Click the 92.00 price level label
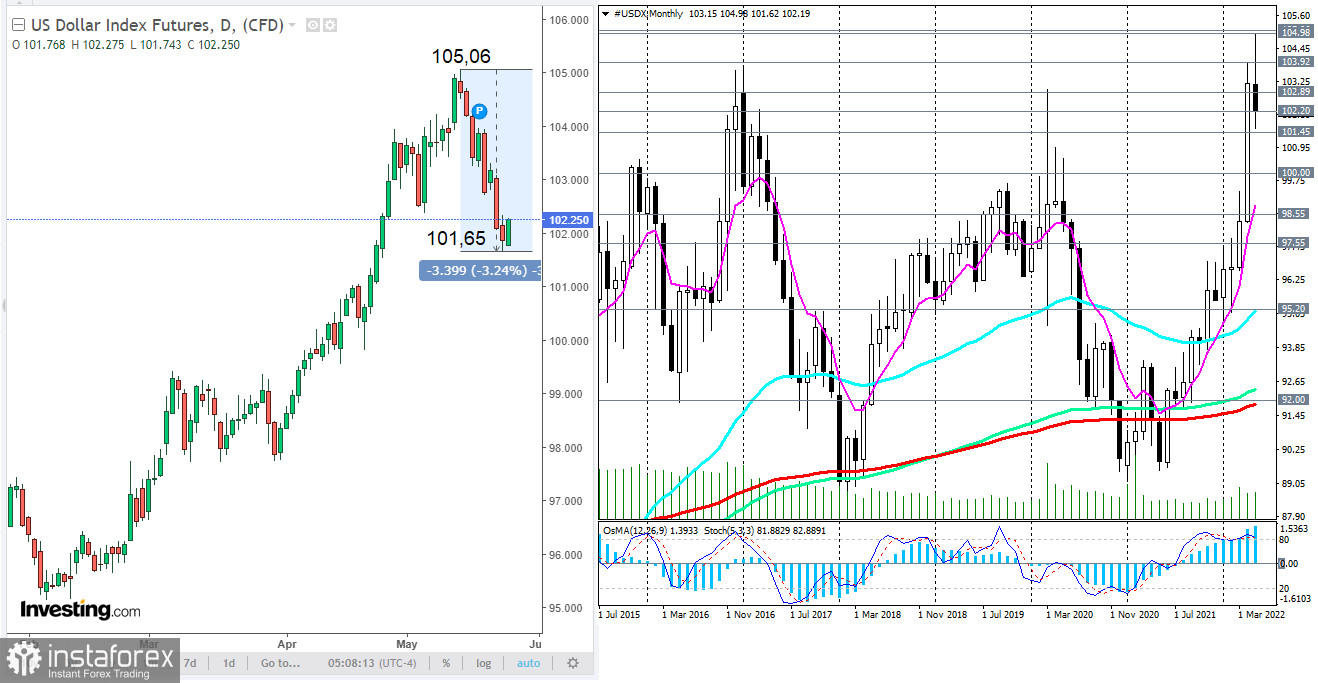The image size is (1318, 683). pyautogui.click(x=1296, y=399)
